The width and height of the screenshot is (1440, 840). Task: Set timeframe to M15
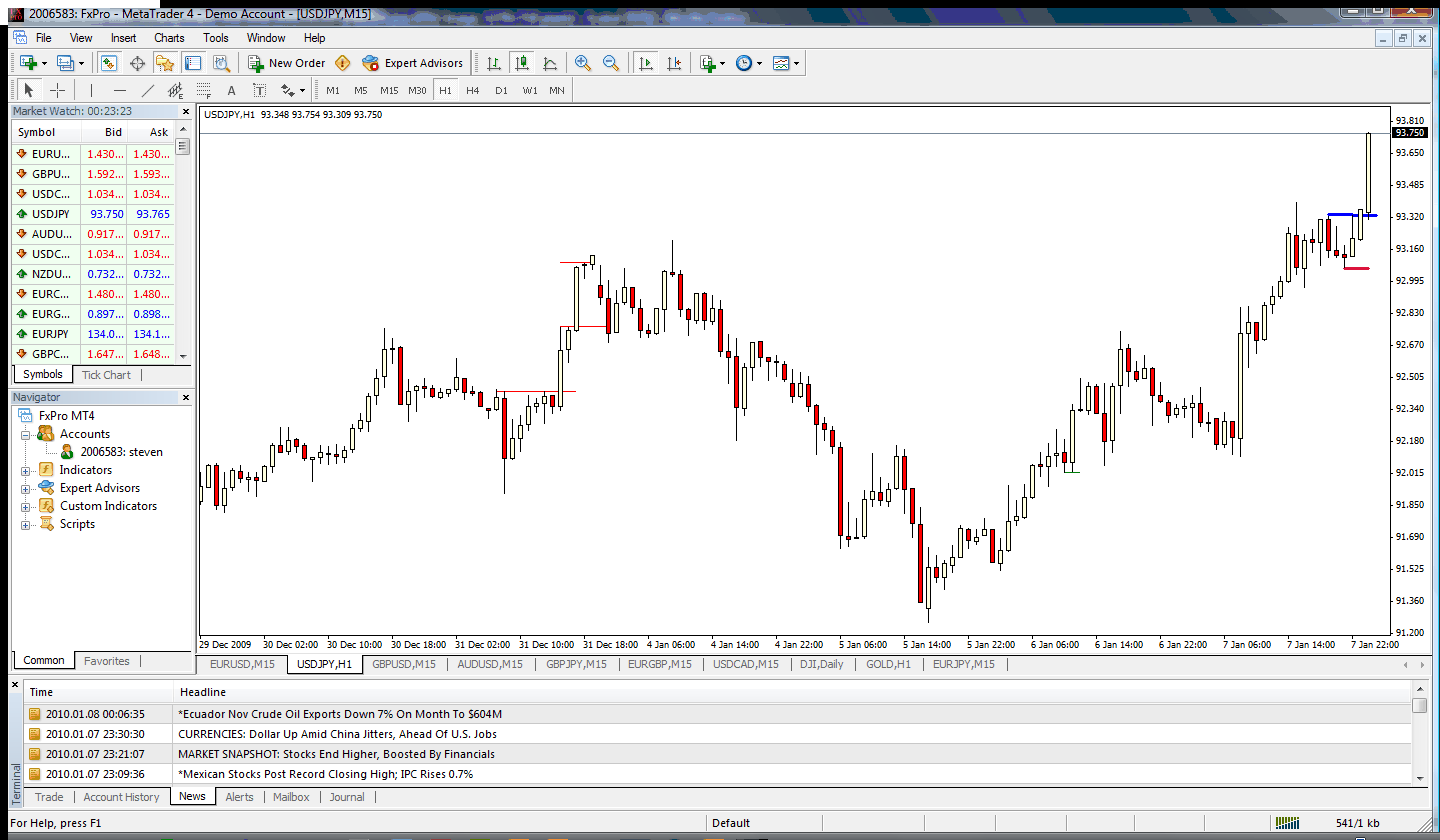coord(389,90)
